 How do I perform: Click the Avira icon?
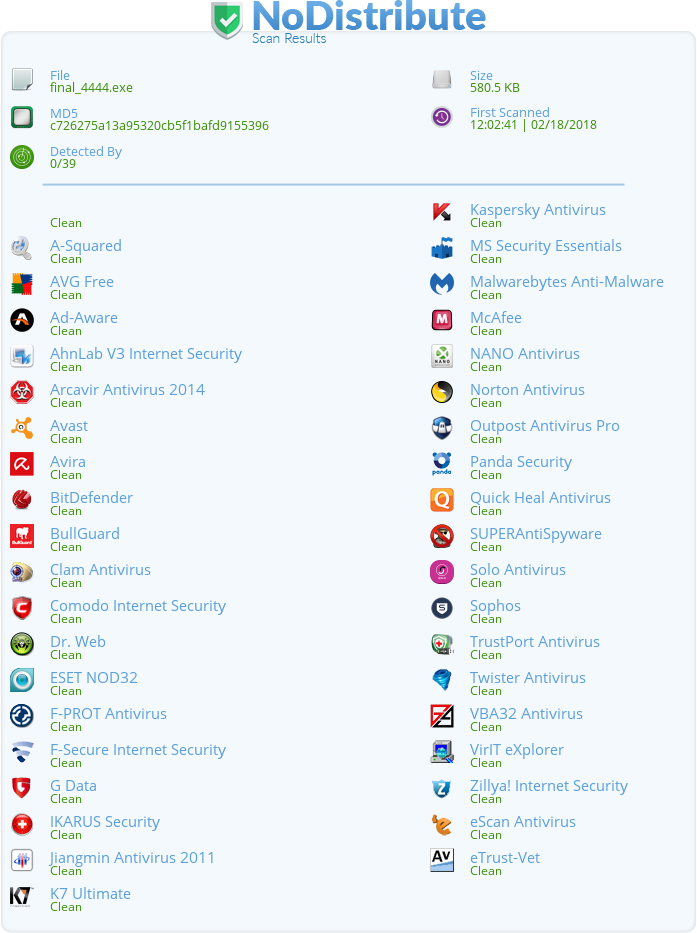pos(22,464)
